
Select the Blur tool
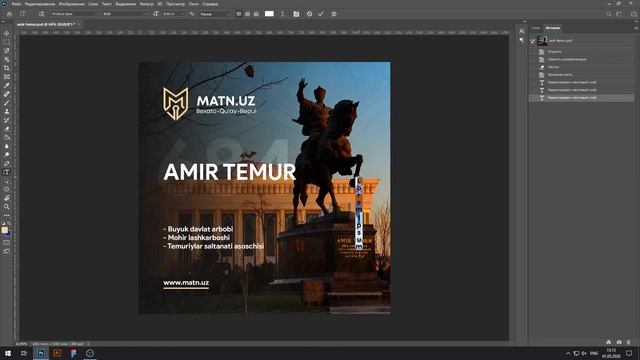(x=7, y=146)
